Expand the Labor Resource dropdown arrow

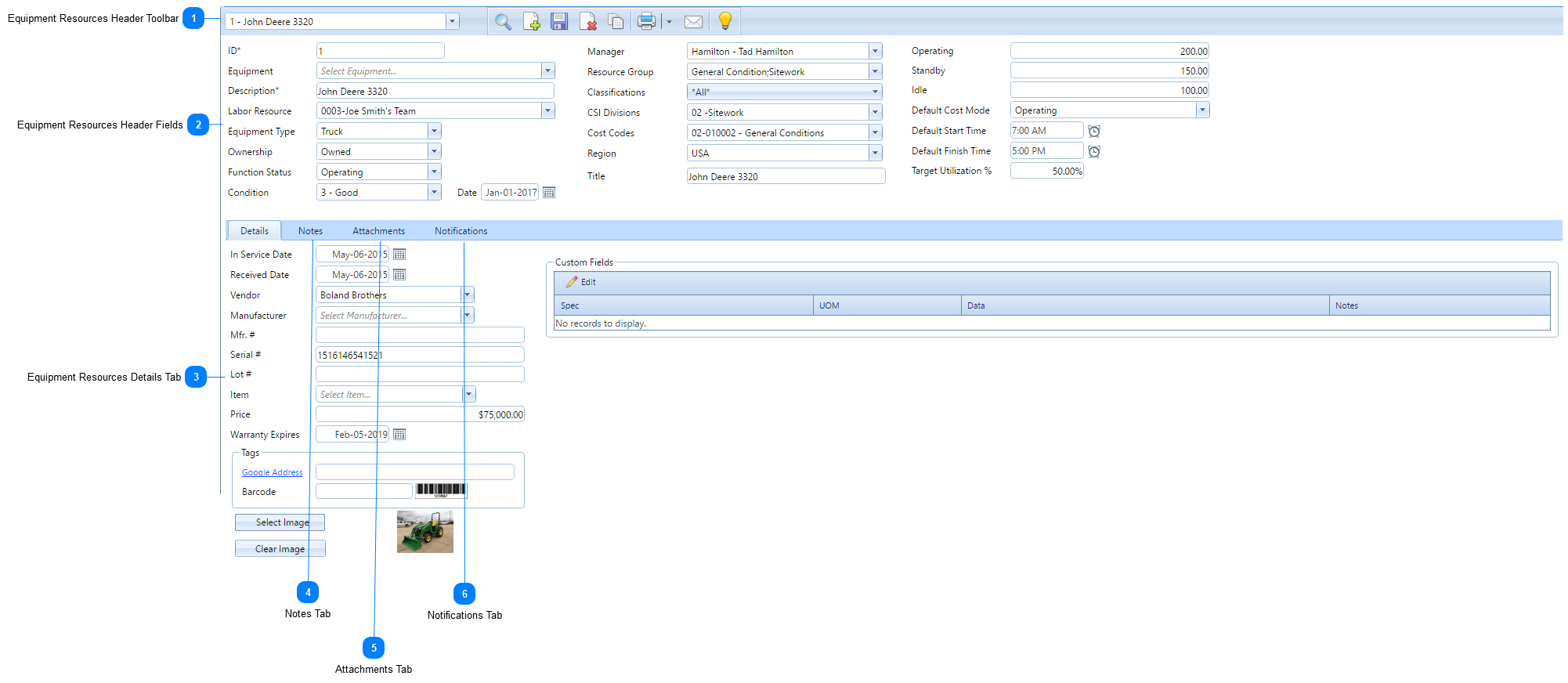click(x=548, y=111)
